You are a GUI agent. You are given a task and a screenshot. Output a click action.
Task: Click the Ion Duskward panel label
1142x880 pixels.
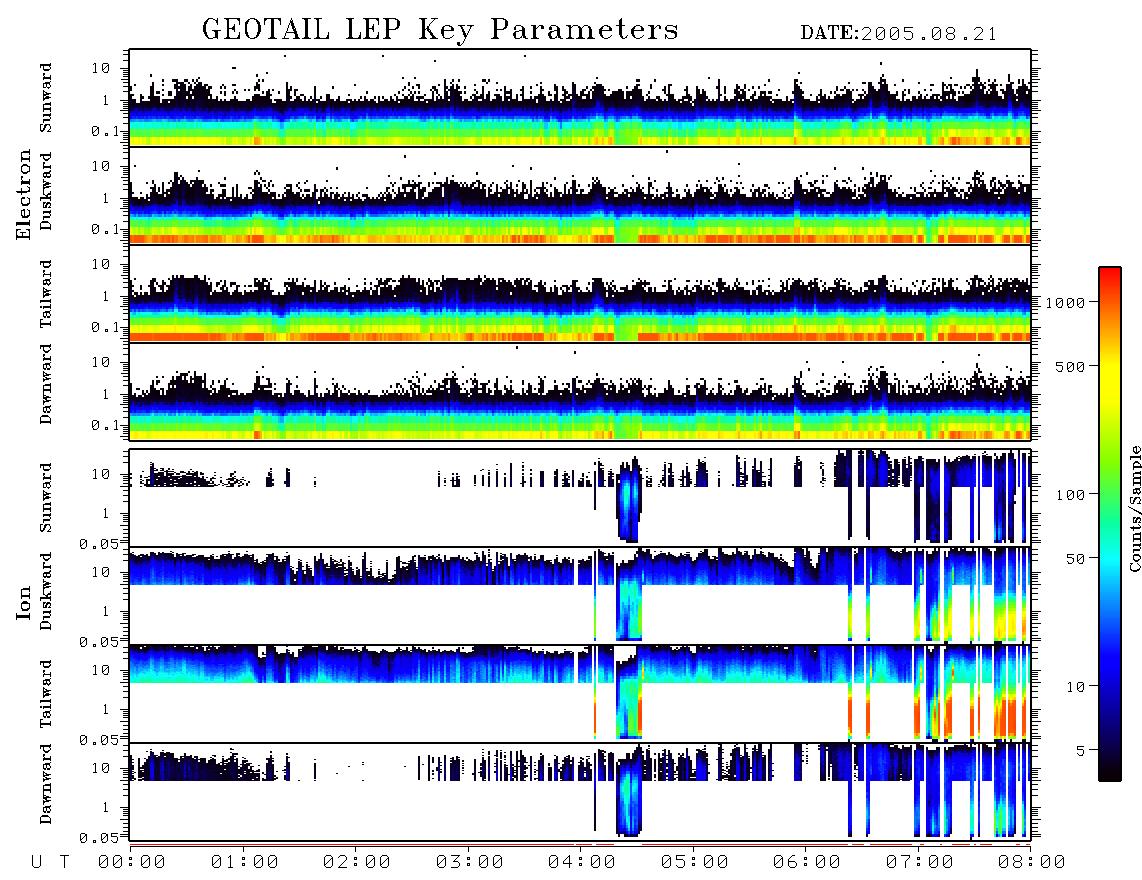[x=46, y=591]
